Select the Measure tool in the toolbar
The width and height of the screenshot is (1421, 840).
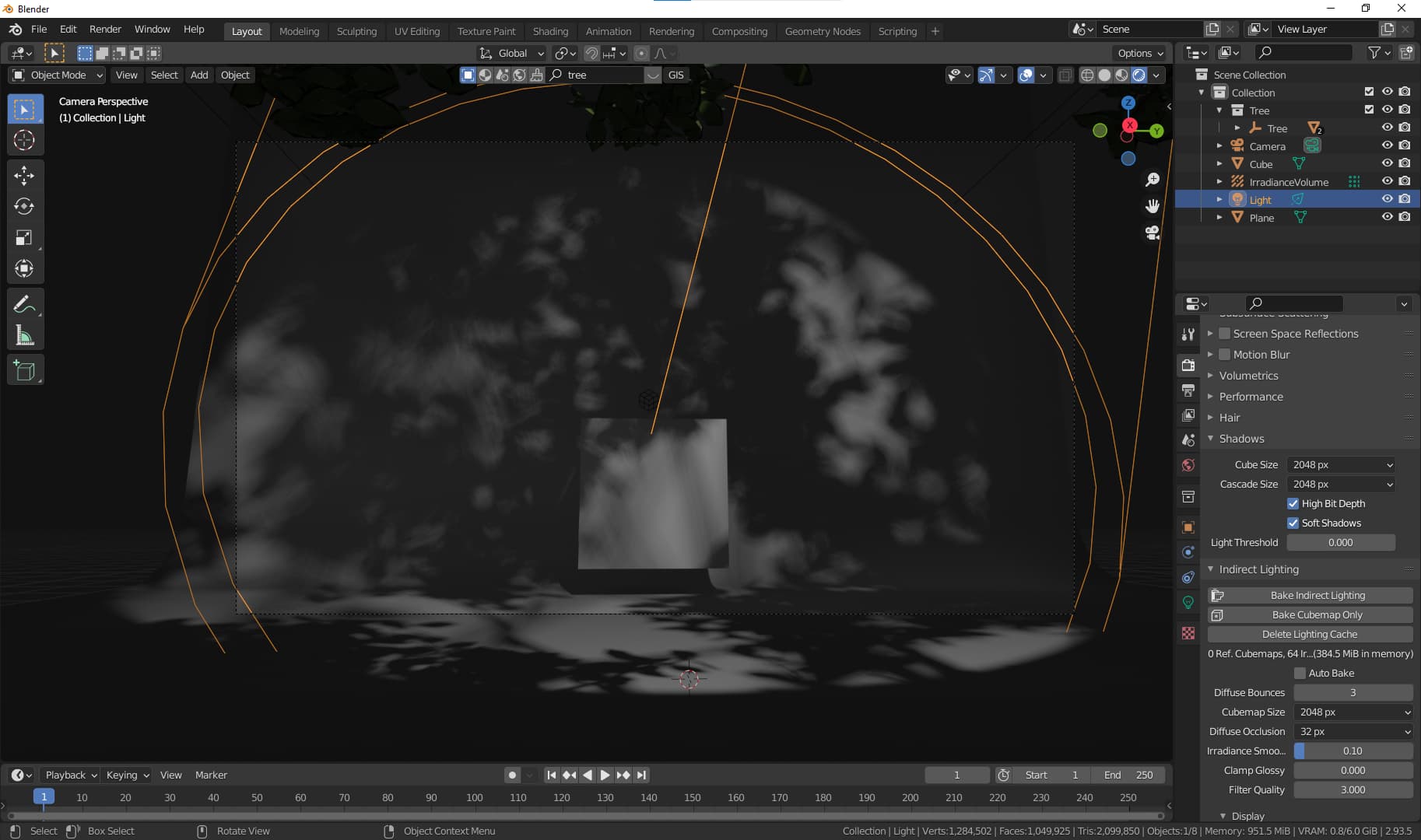point(25,334)
